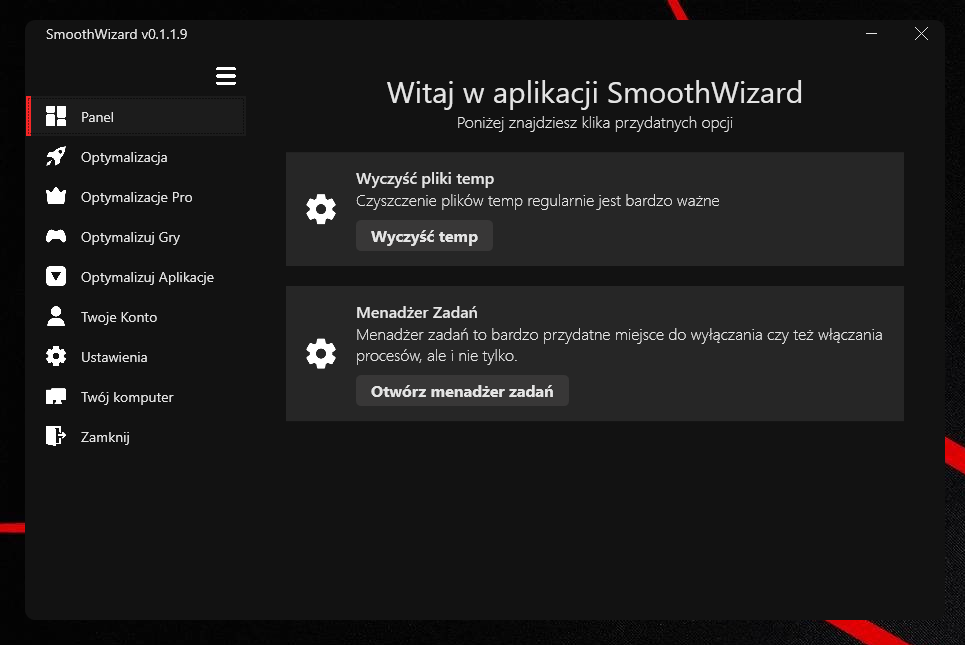The image size is (965, 645).
Task: Click the Witaj w aplikacji SmoothWizard heading
Action: click(595, 93)
